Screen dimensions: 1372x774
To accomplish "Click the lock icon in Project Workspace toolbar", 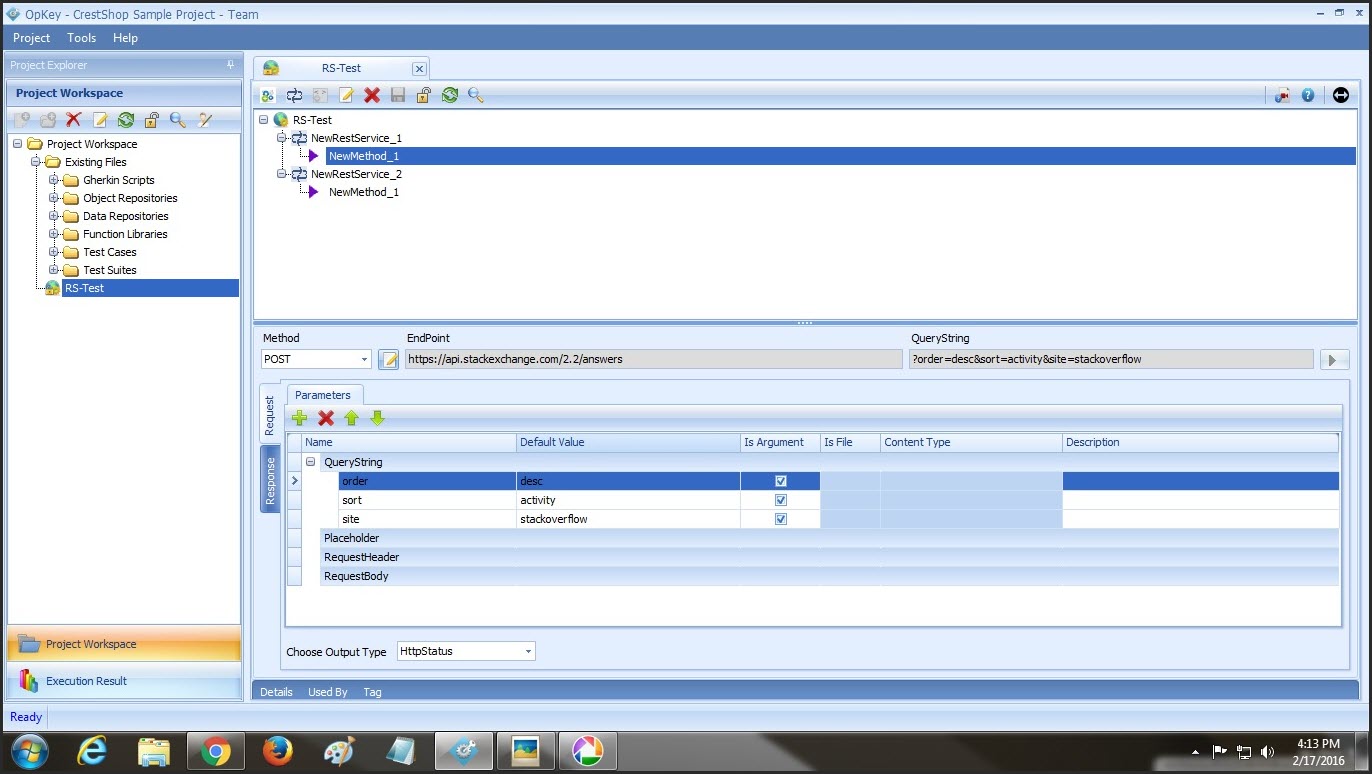I will tap(152, 120).
